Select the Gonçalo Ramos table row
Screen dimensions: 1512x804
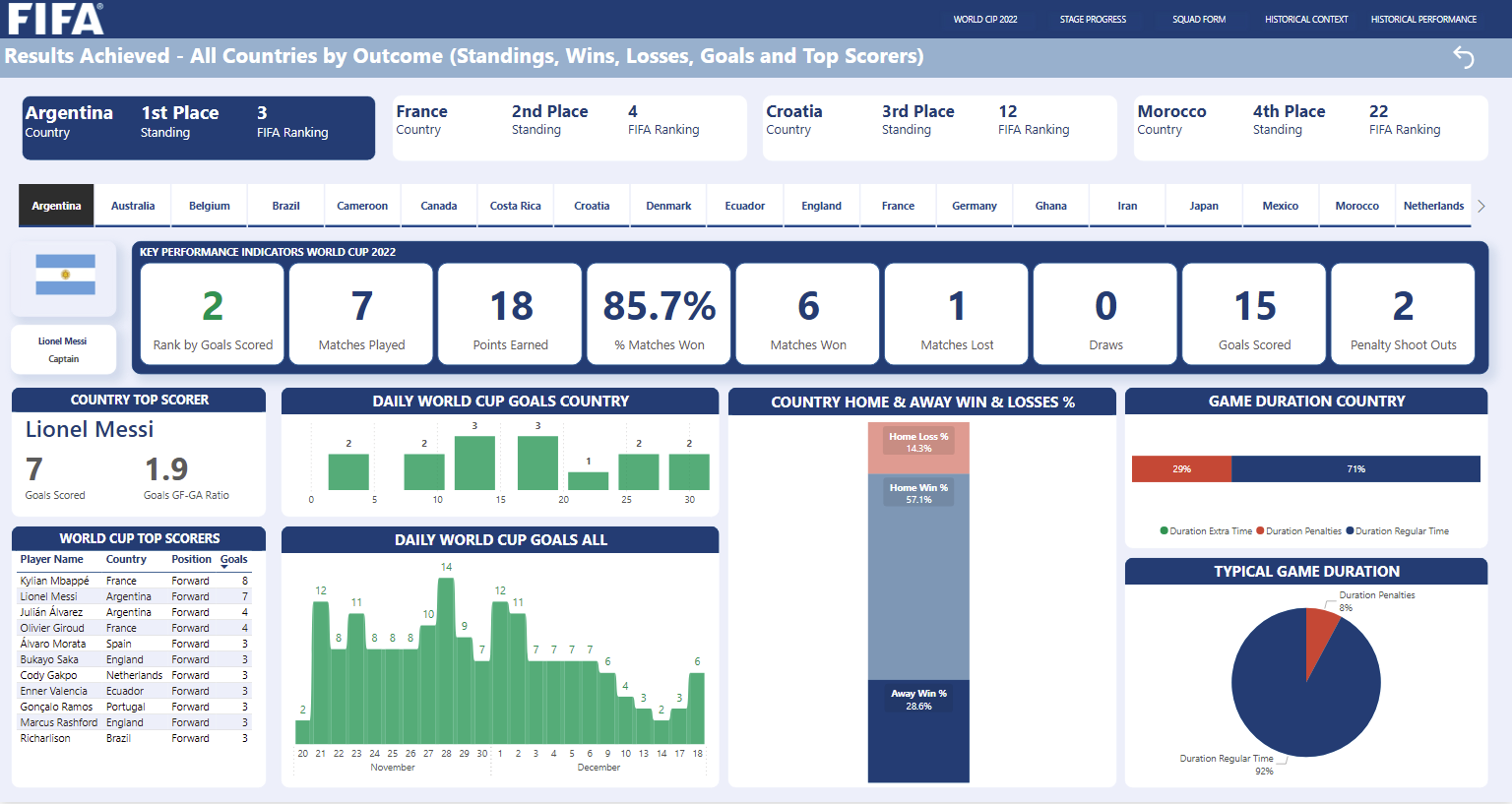coord(135,707)
